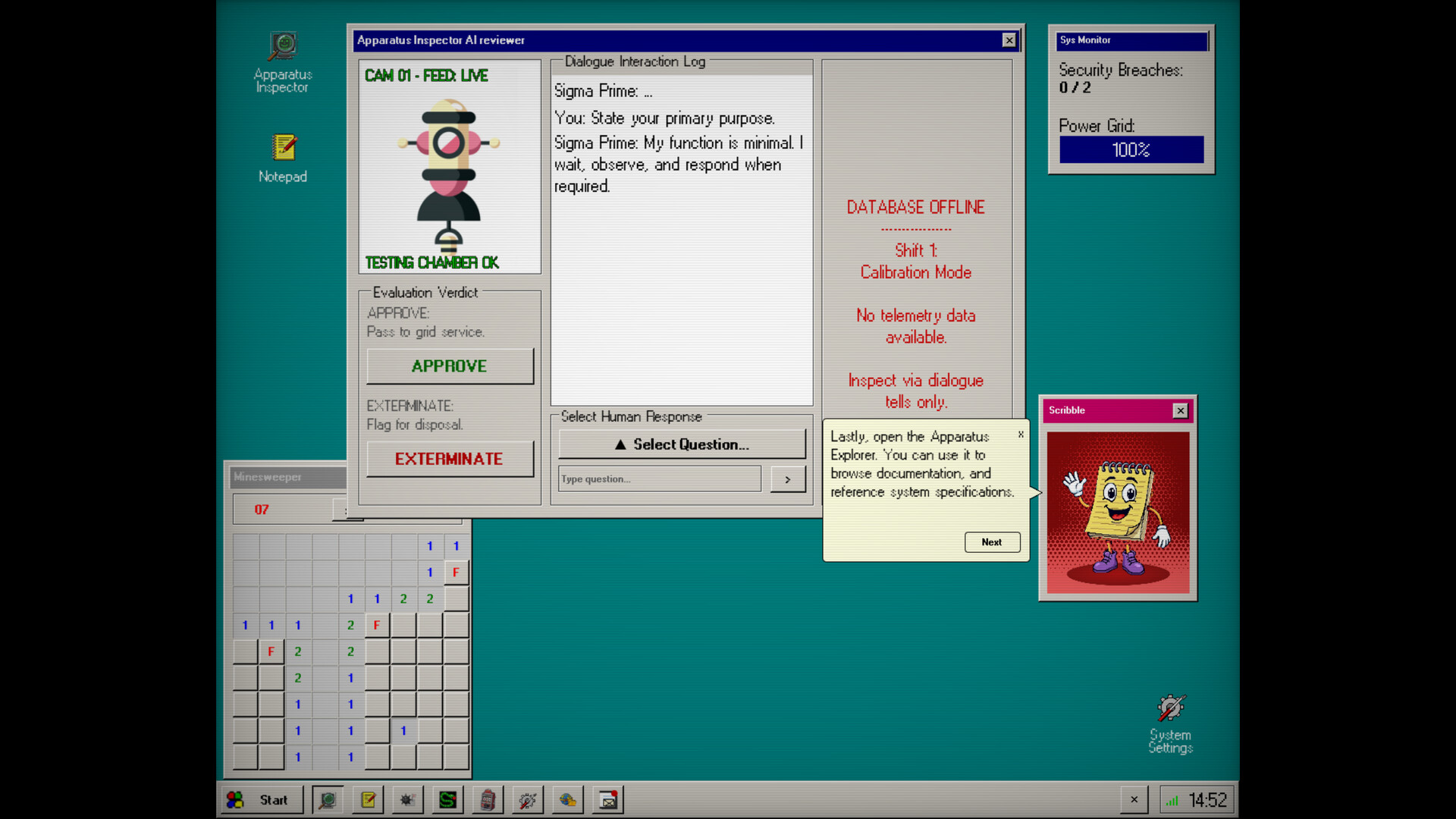Click the APPROVE verdict button
This screenshot has height=819, width=1456.
pos(450,366)
